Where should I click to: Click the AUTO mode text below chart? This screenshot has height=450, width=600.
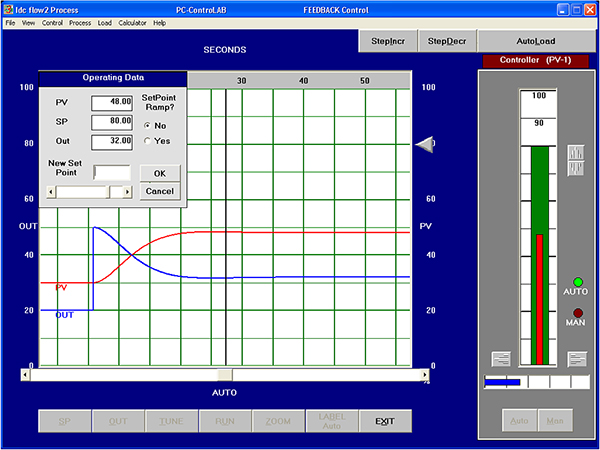pos(225,393)
